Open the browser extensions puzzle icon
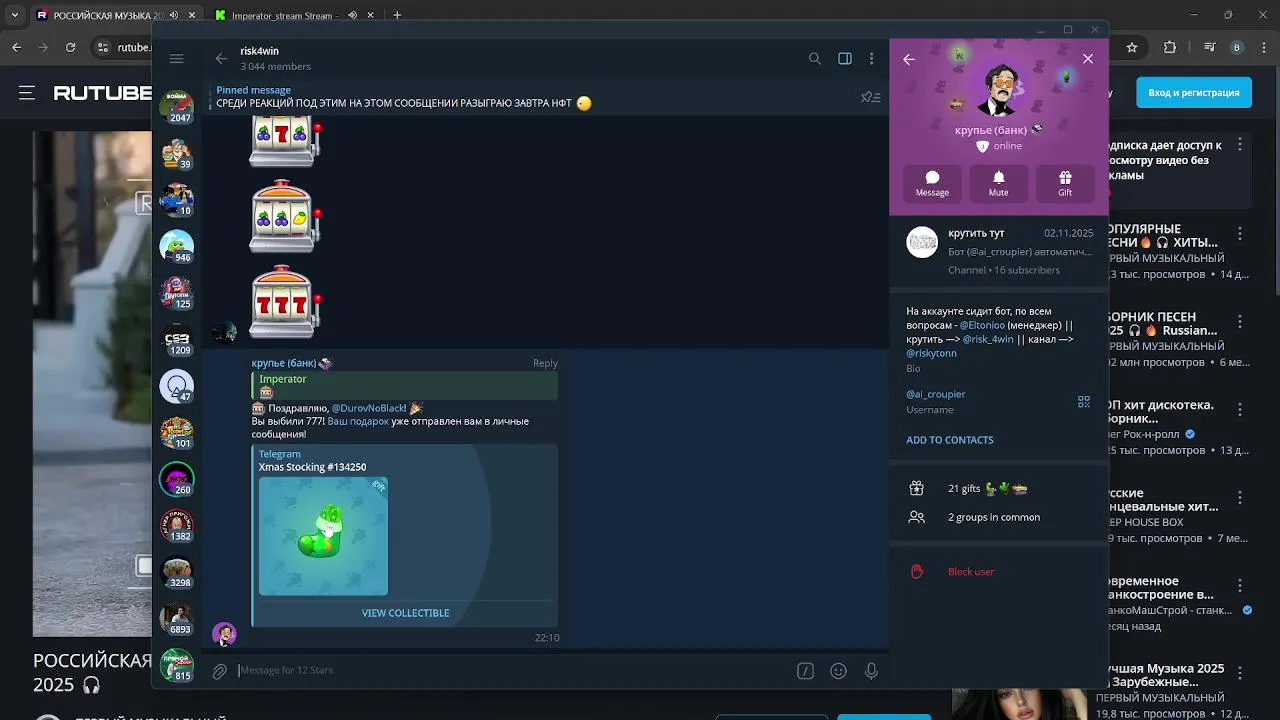Viewport: 1280px width, 720px height. tap(1170, 47)
